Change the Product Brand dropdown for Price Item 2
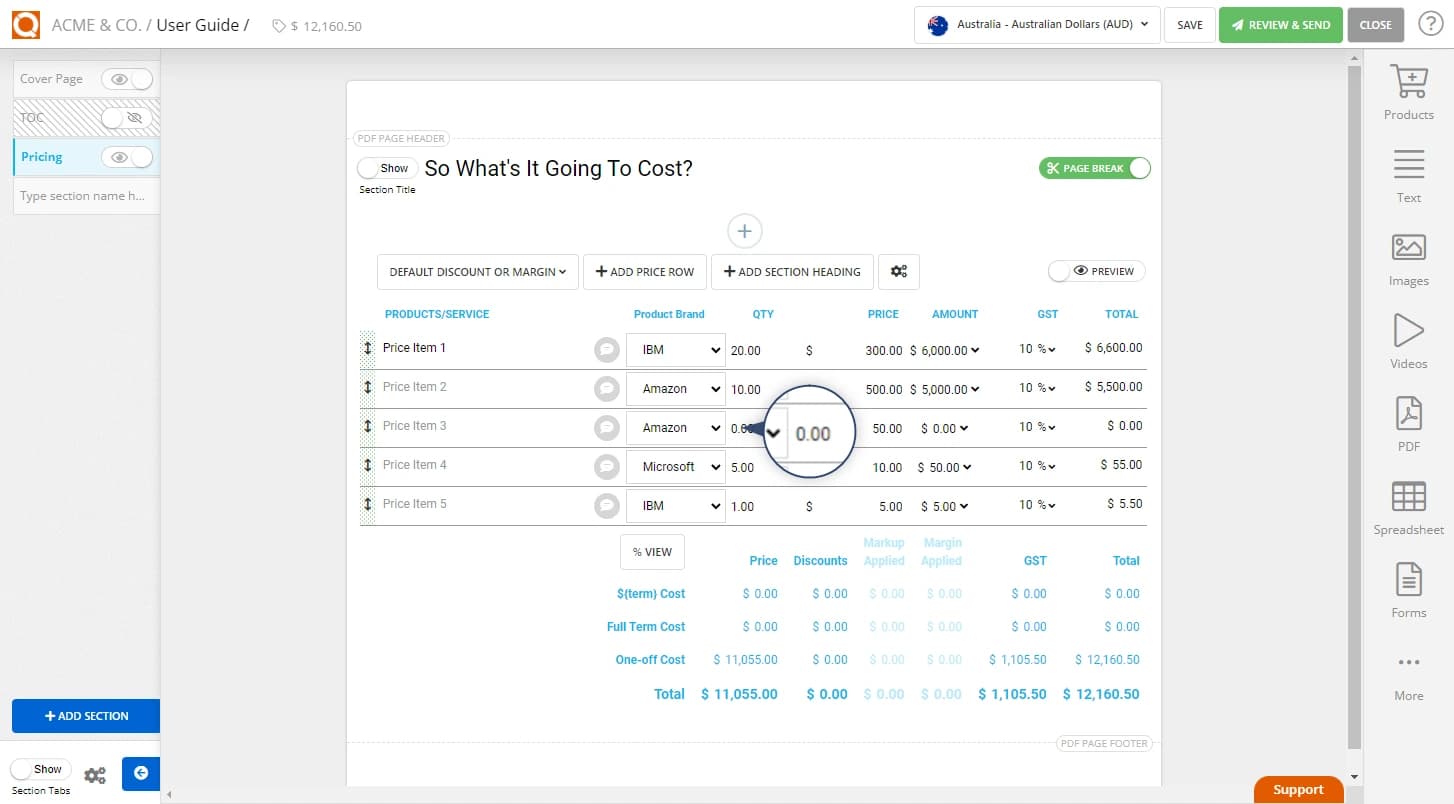The height and width of the screenshot is (804, 1454). (x=675, y=388)
